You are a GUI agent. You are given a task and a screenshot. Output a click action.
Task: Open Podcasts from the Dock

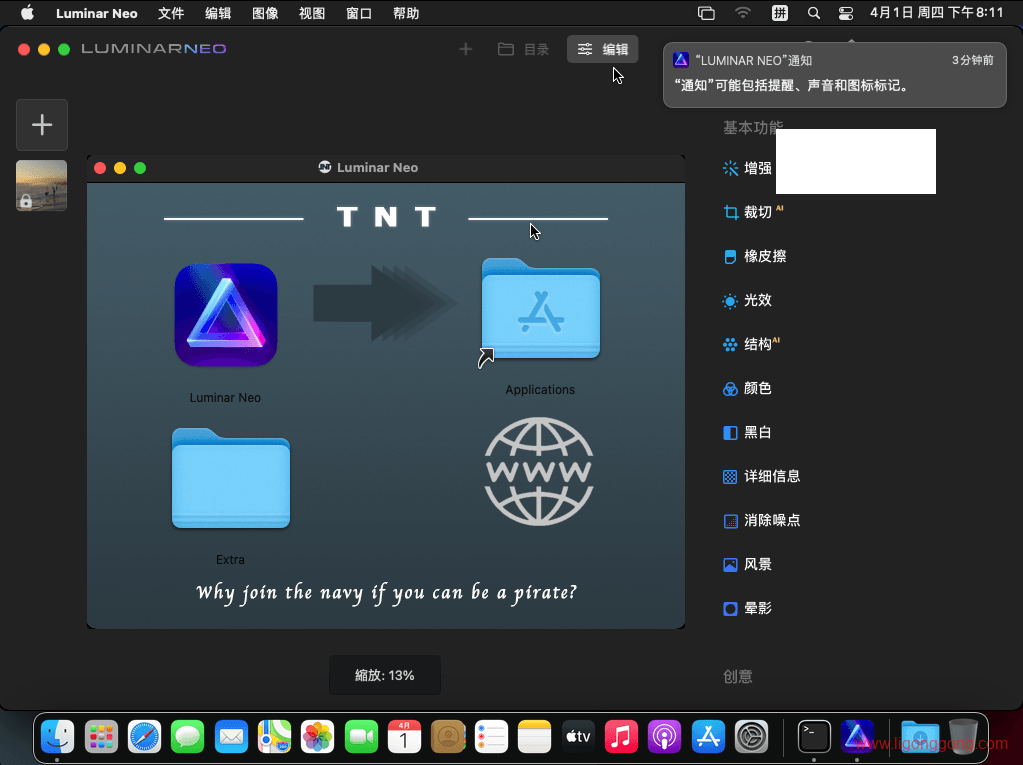[x=665, y=737]
